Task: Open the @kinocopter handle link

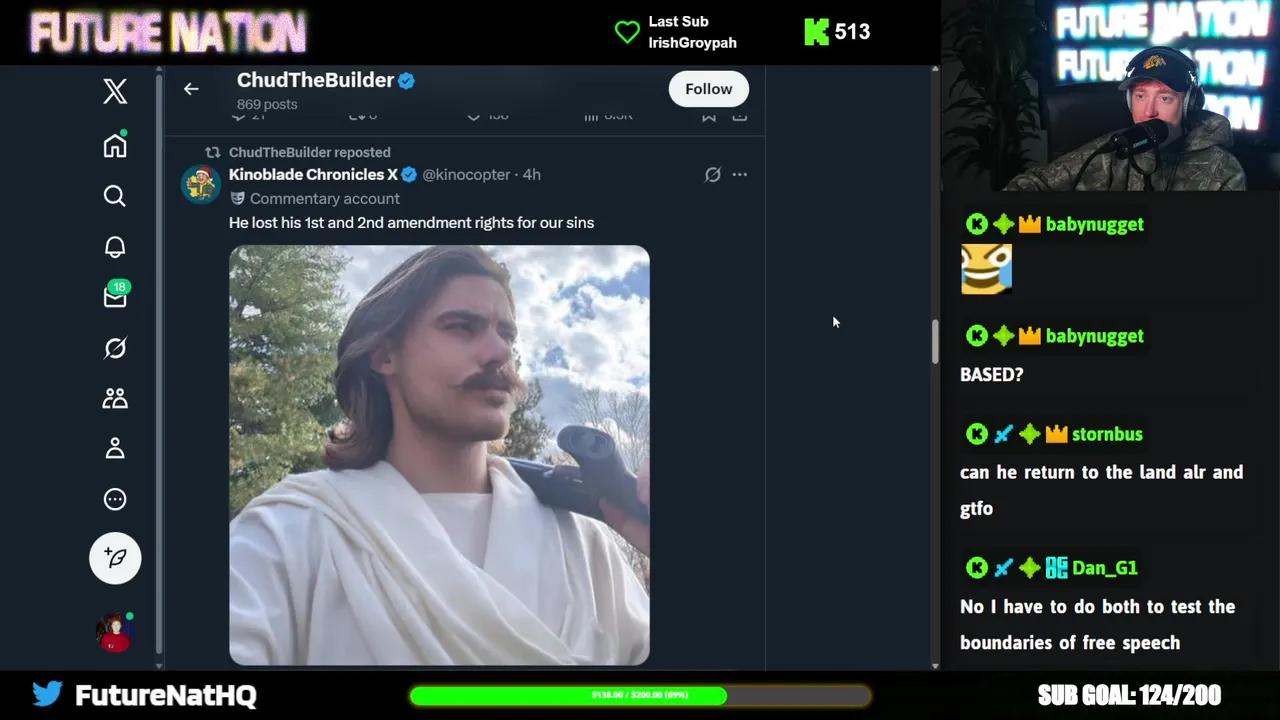Action: [x=466, y=175]
